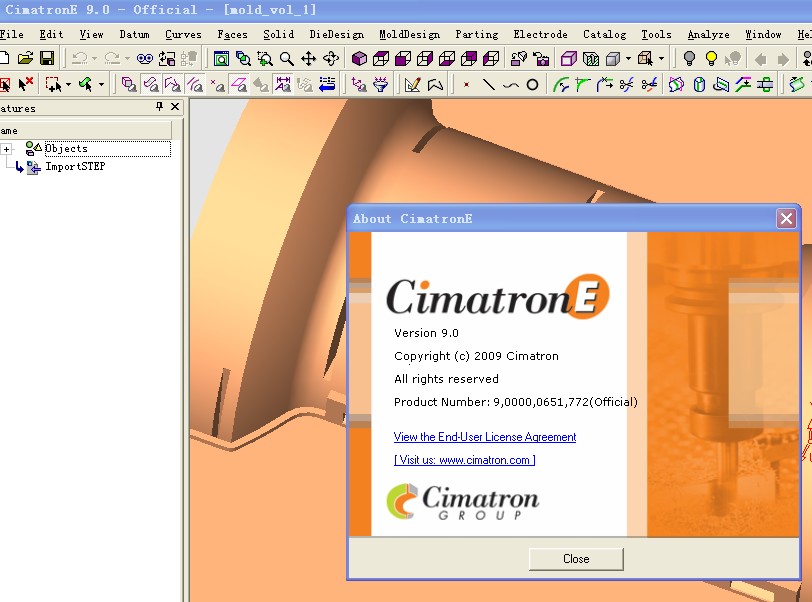Open the Analyze menu
The width and height of the screenshot is (812, 602).
click(708, 35)
